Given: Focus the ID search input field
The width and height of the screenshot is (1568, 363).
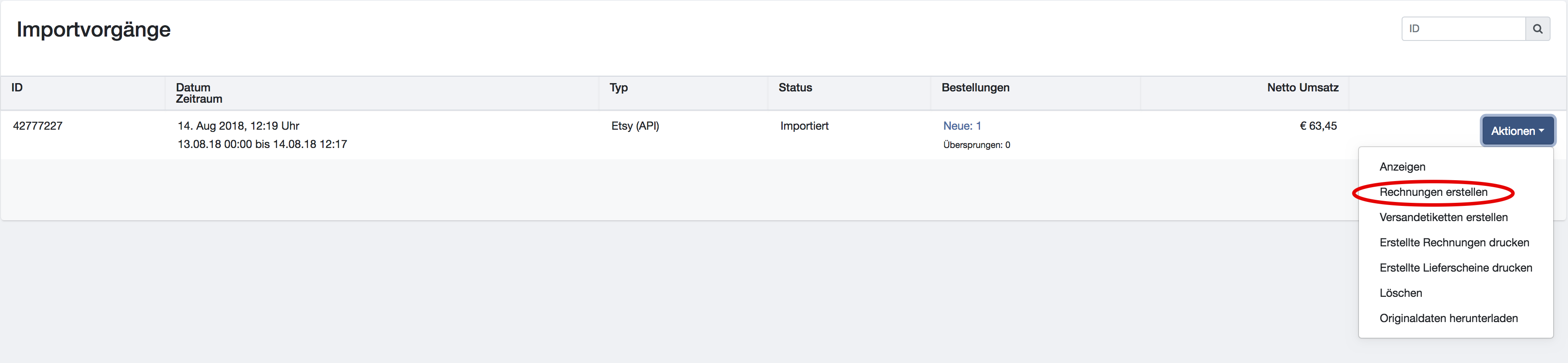Looking at the screenshot, I should [1463, 29].
